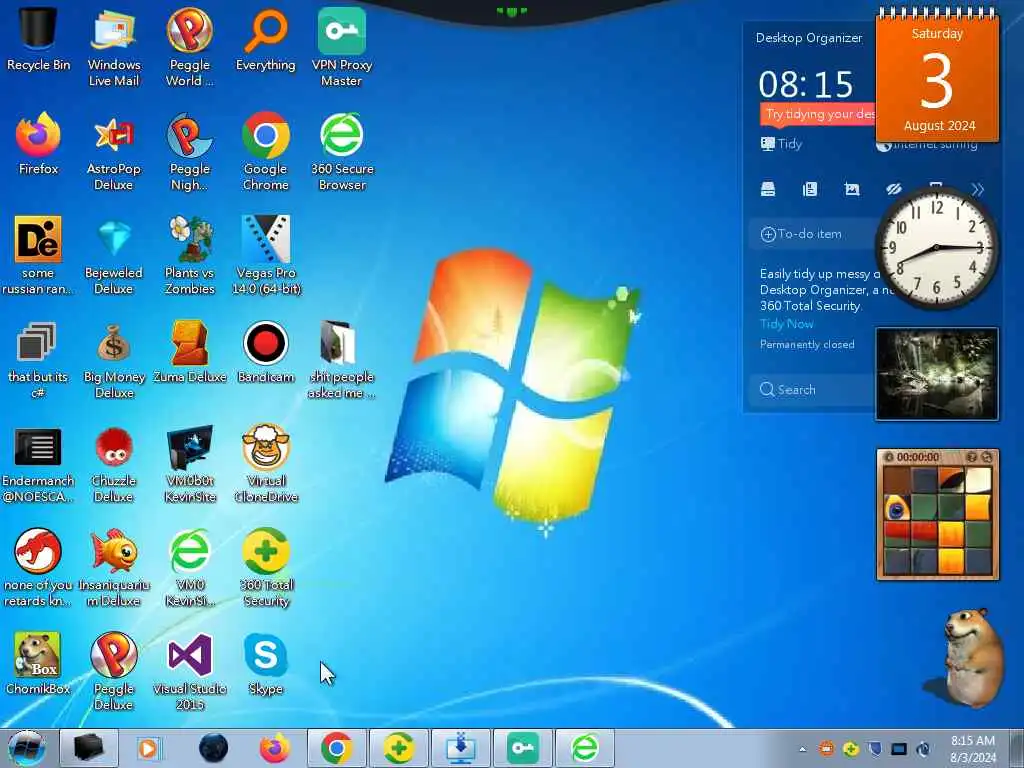
Task: Click the Tidy Now link
Action: (786, 324)
